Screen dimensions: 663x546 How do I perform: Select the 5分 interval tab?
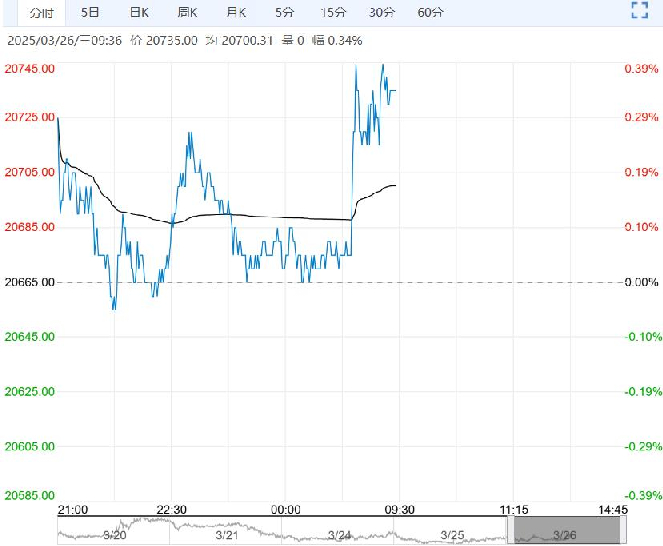(x=284, y=12)
